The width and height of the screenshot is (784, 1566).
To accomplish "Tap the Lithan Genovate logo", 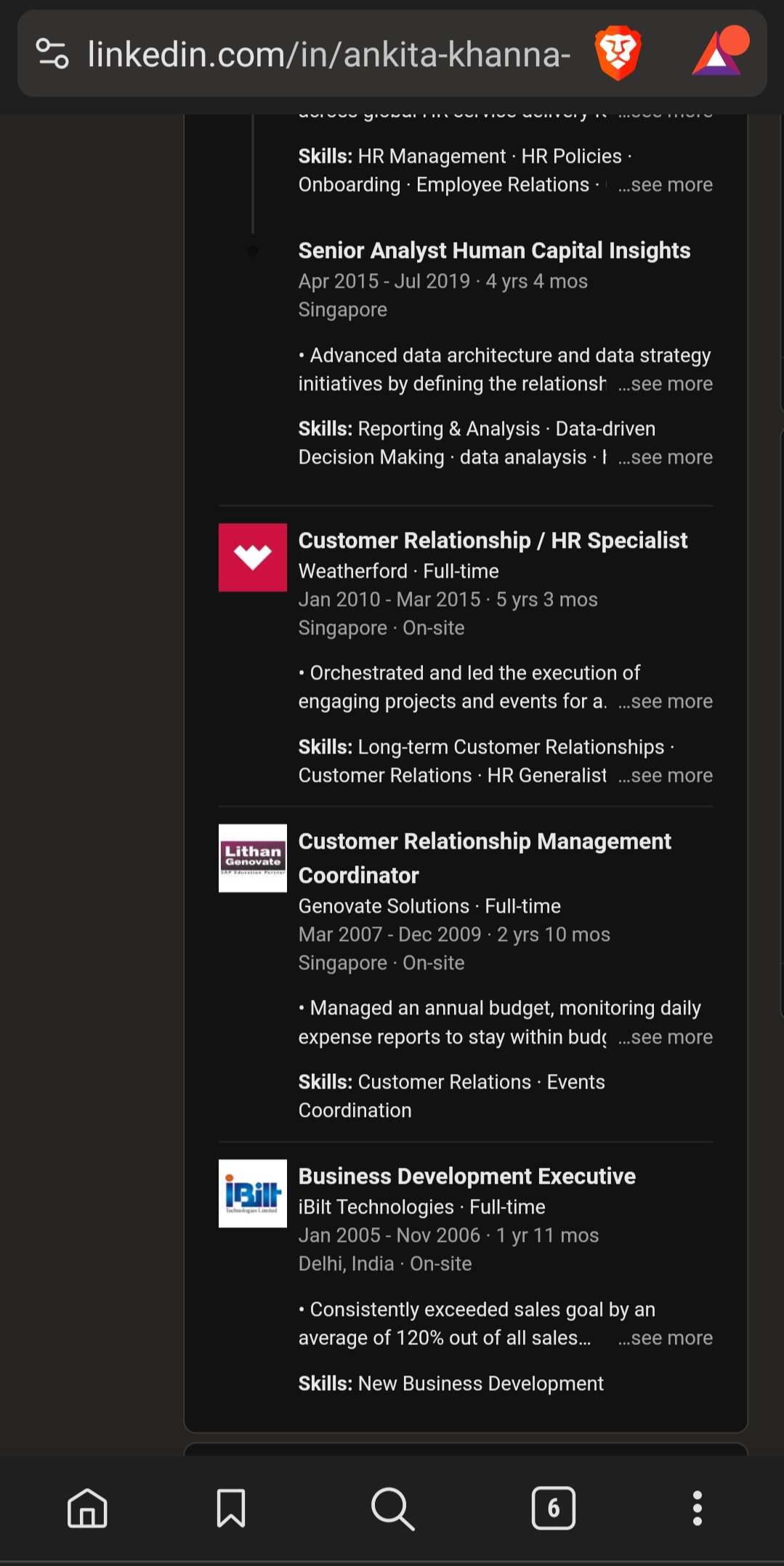I will 253,858.
